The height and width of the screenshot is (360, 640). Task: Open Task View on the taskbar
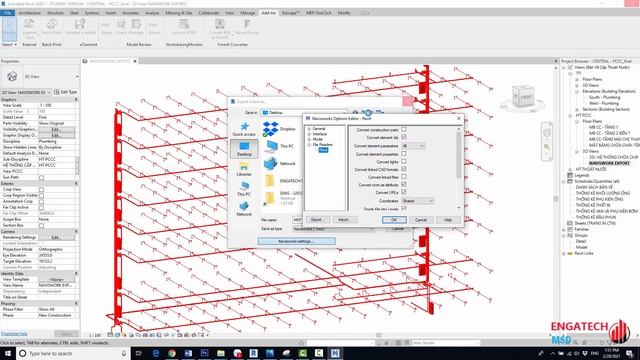[x=138, y=353]
